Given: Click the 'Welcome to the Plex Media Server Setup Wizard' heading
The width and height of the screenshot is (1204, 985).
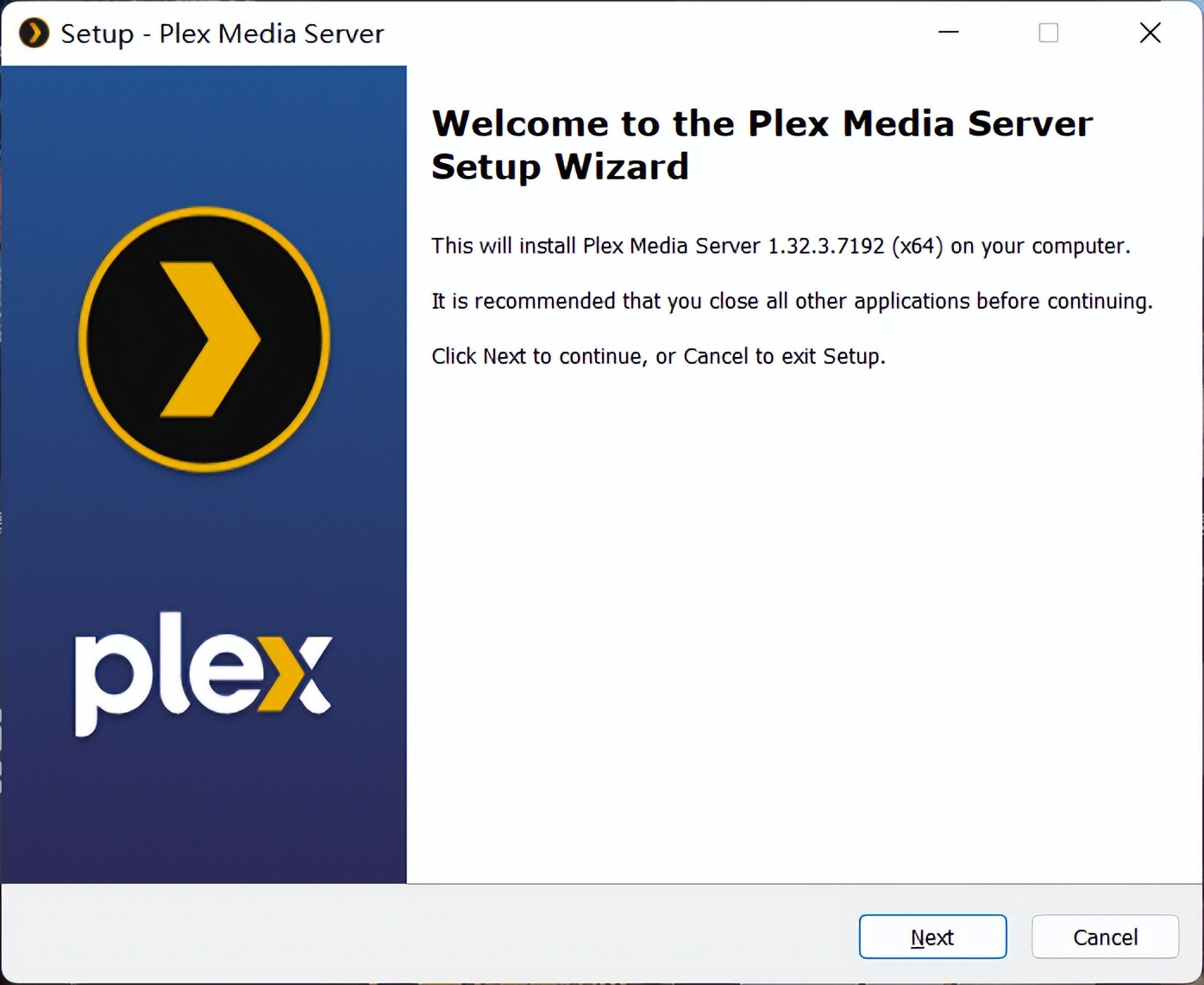Looking at the screenshot, I should tap(762, 145).
